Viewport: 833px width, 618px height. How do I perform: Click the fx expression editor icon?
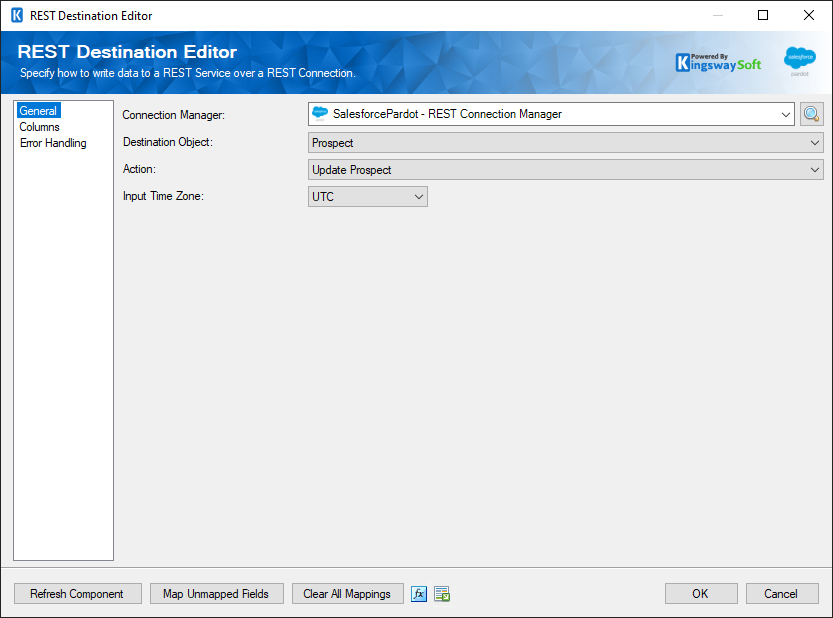click(419, 594)
